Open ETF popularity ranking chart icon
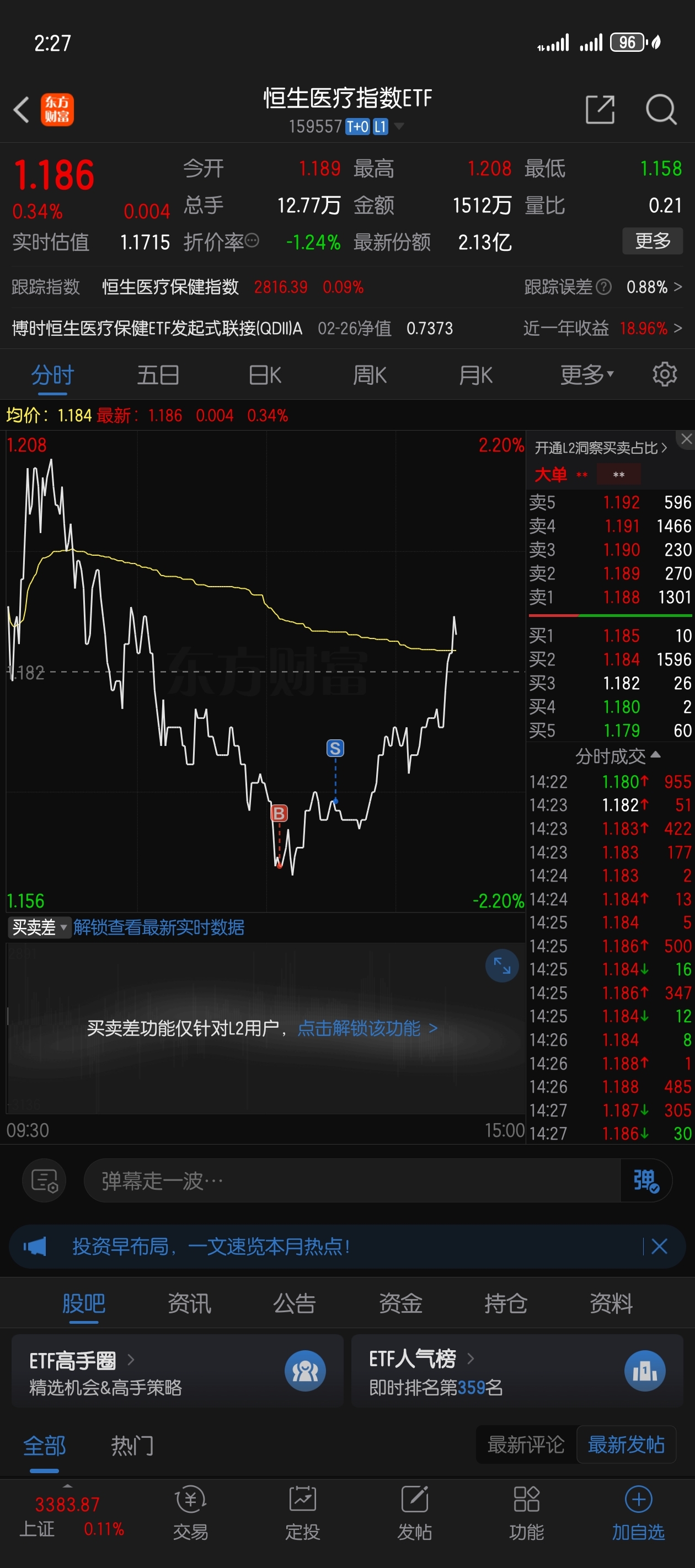Screen dimensions: 695x1568 645,1371
